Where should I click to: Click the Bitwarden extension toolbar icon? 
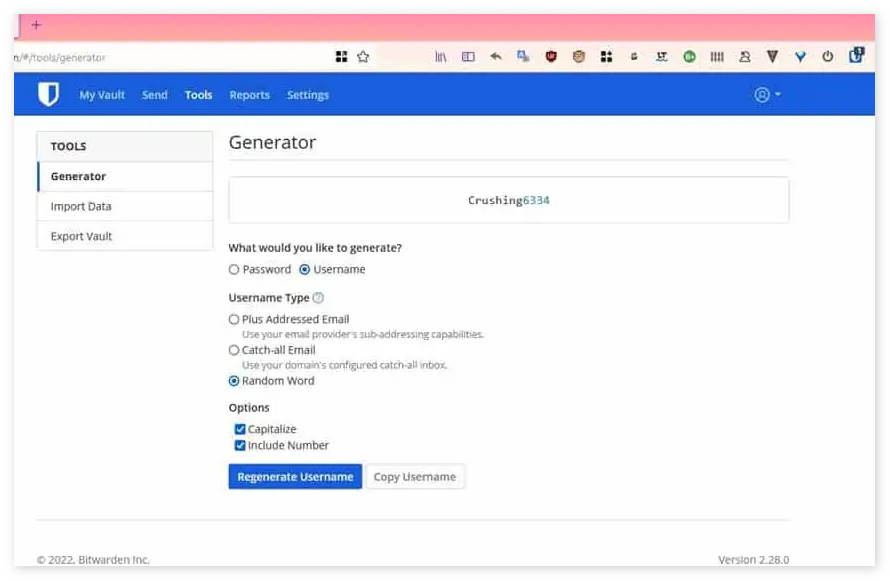(x=856, y=56)
